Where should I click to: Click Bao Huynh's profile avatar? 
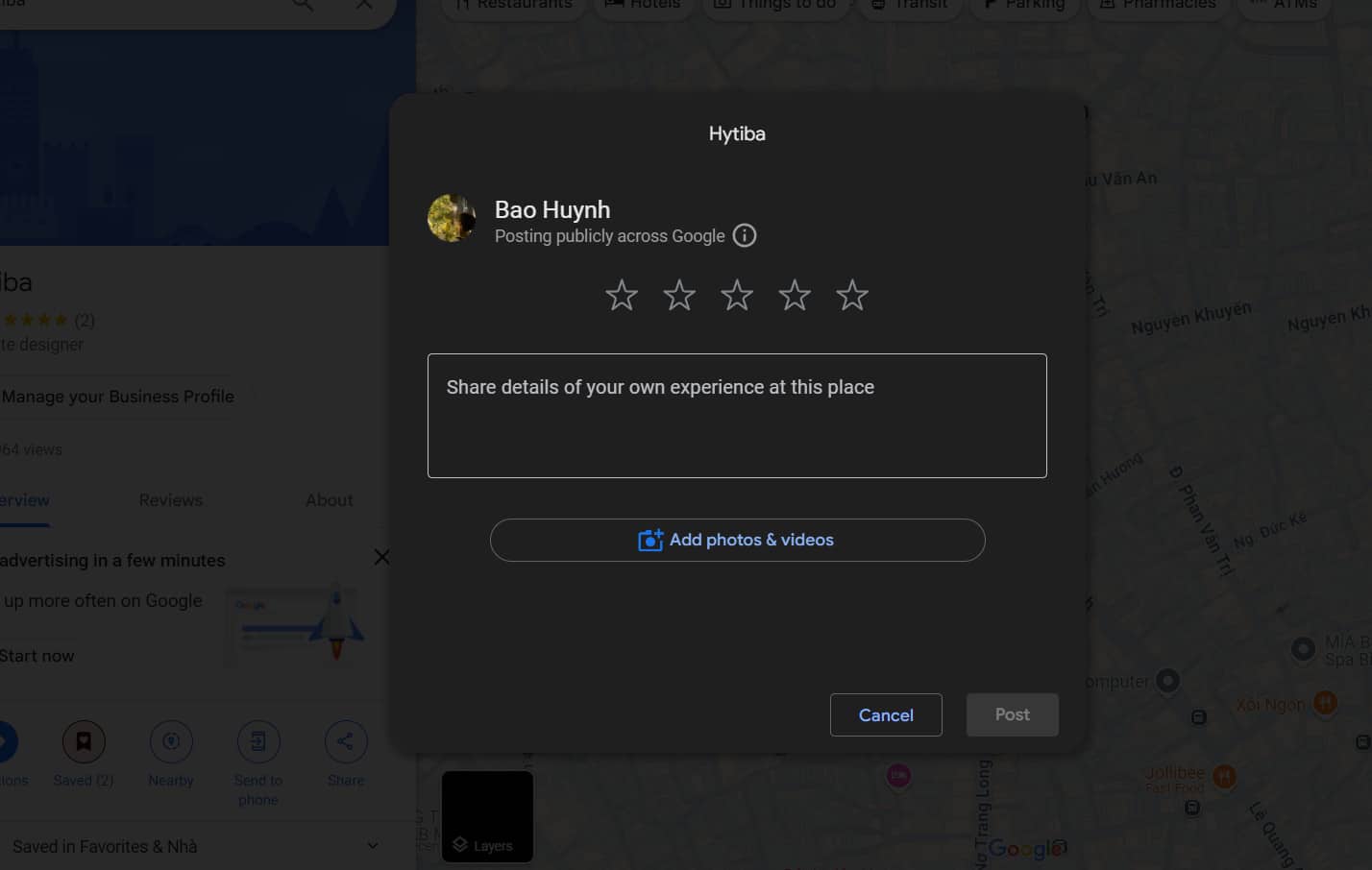coord(452,218)
